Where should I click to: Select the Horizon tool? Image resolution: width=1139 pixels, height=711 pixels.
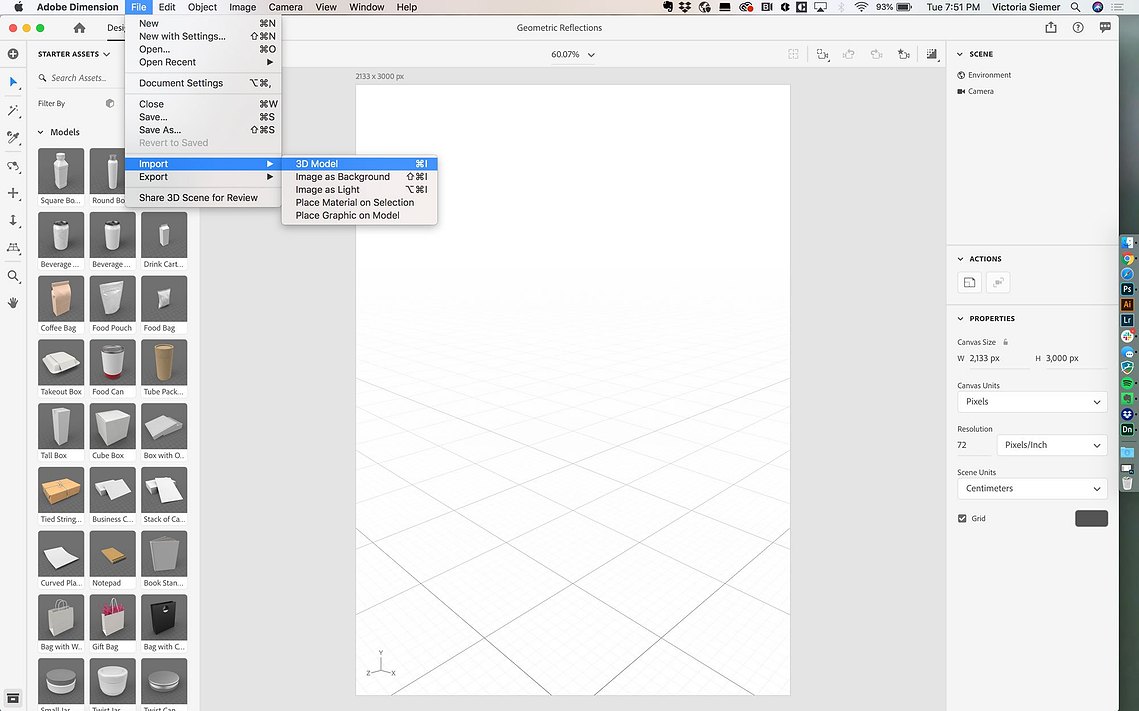pyautogui.click(x=13, y=248)
